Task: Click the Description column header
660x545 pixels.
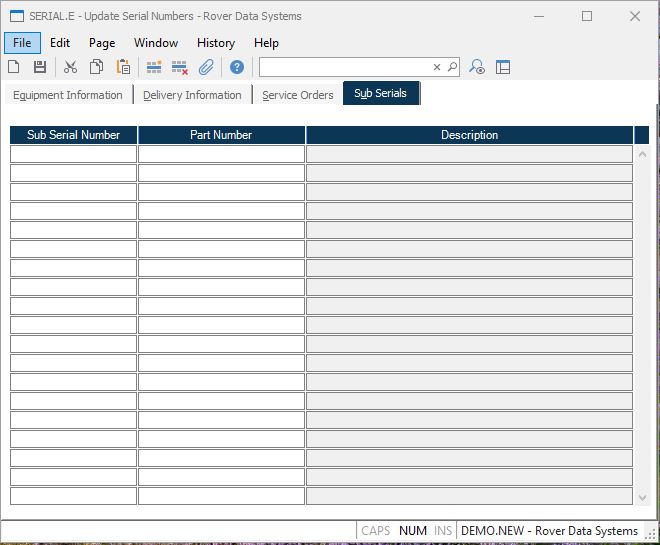Action: (469, 135)
